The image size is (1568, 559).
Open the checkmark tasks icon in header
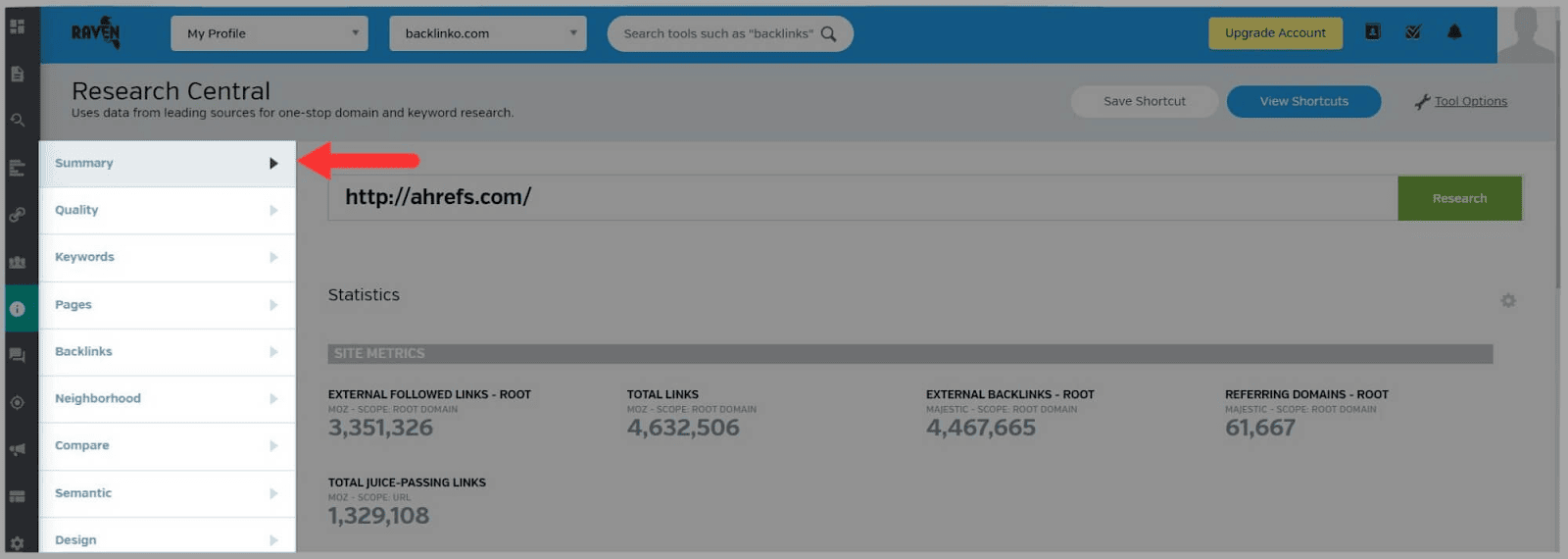(1413, 32)
